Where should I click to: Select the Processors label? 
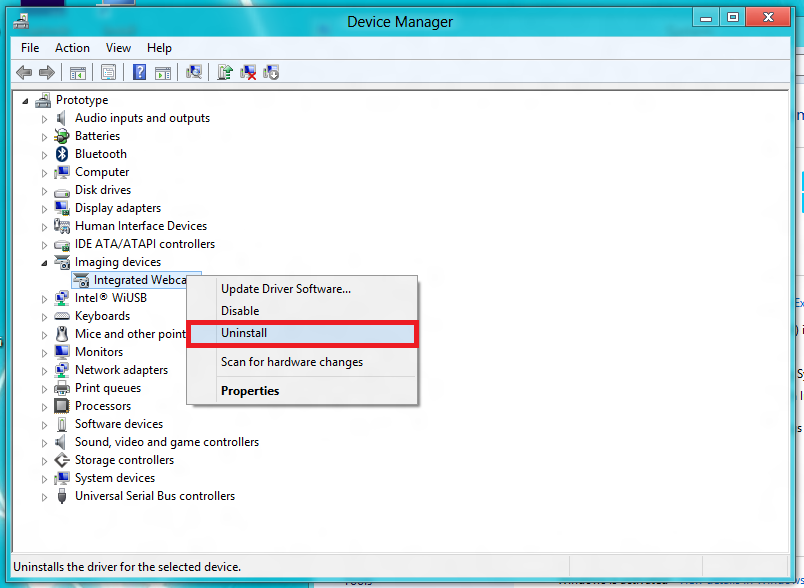pyautogui.click(x=103, y=406)
